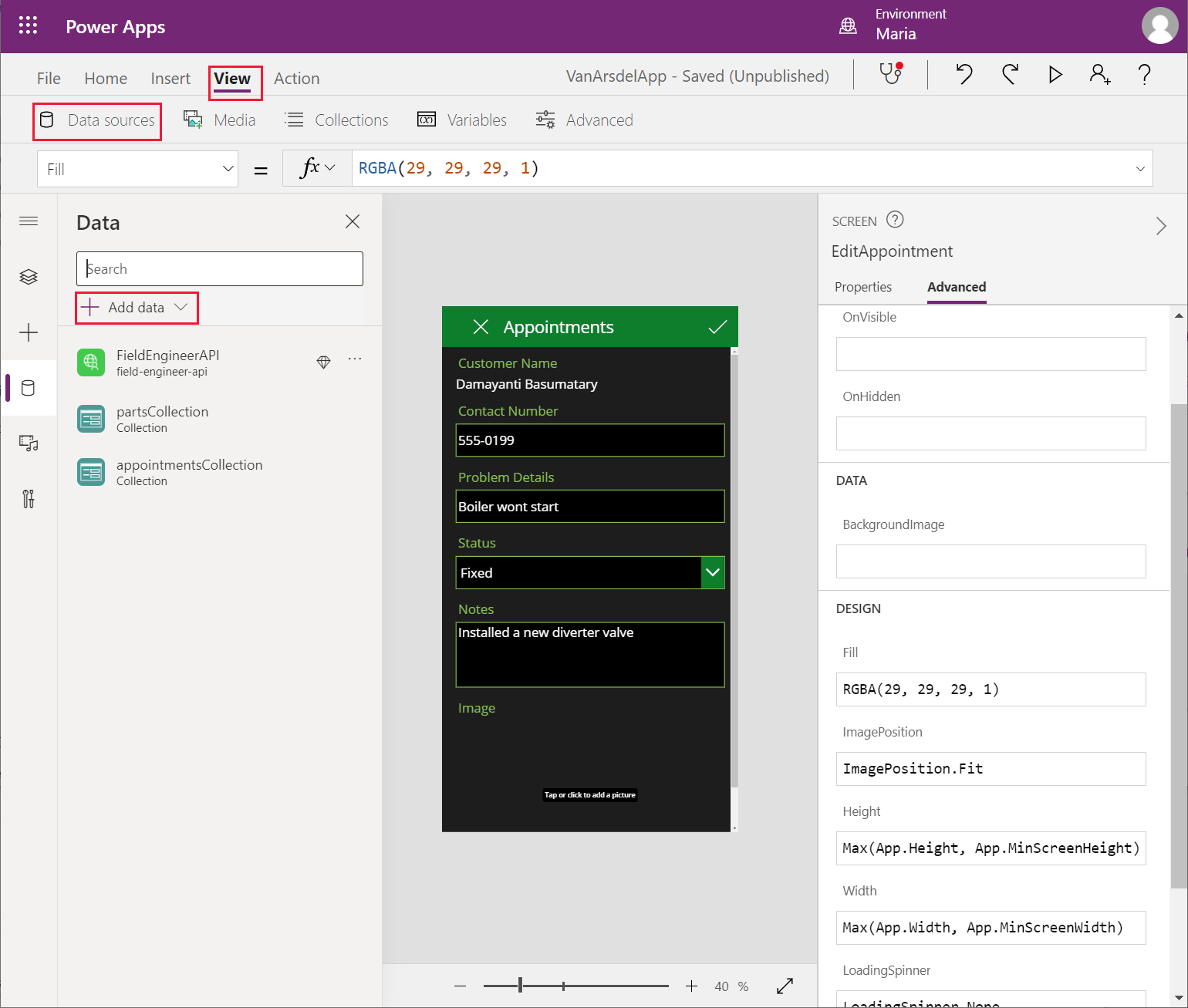Screen dimensions: 1188x1008
Task: Open Advanced tools icon in left rail
Action: coord(29,499)
